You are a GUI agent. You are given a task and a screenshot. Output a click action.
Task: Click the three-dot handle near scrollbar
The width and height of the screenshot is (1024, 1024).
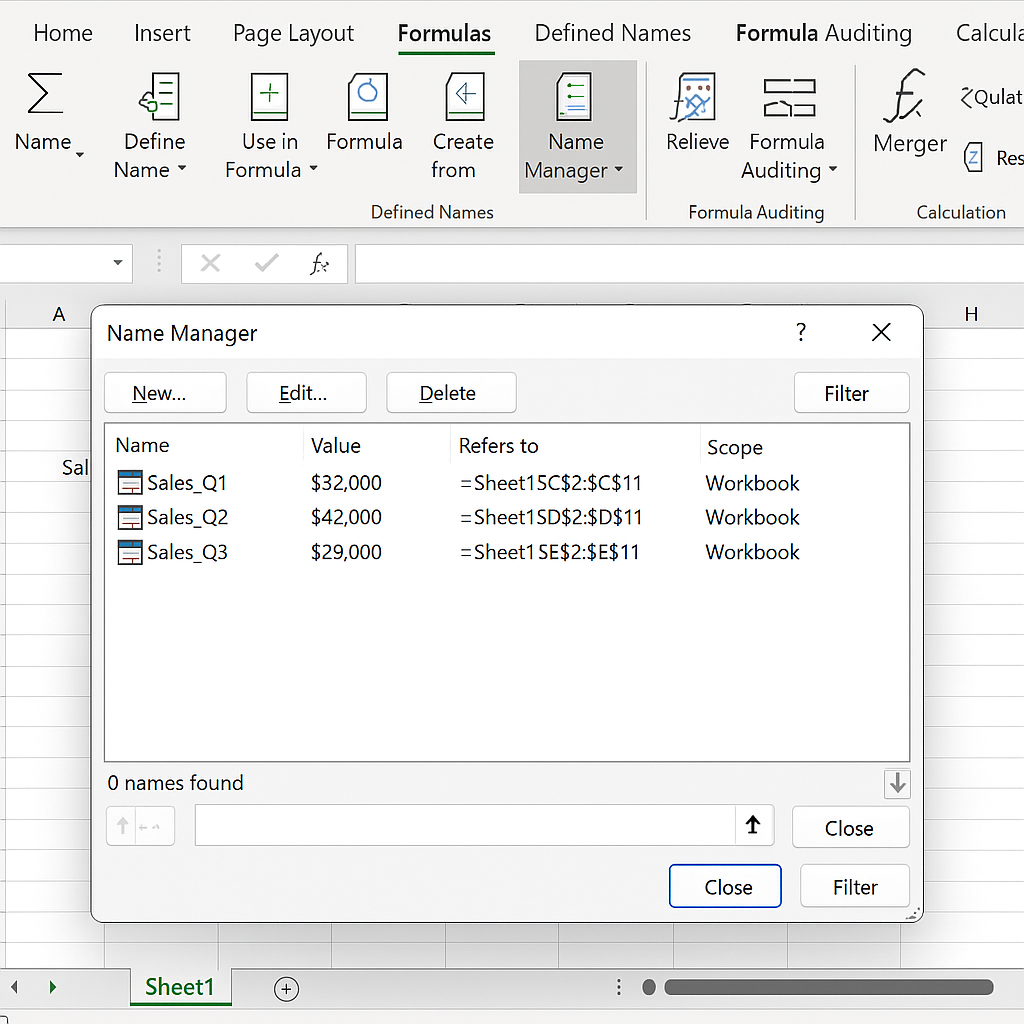coord(618,987)
